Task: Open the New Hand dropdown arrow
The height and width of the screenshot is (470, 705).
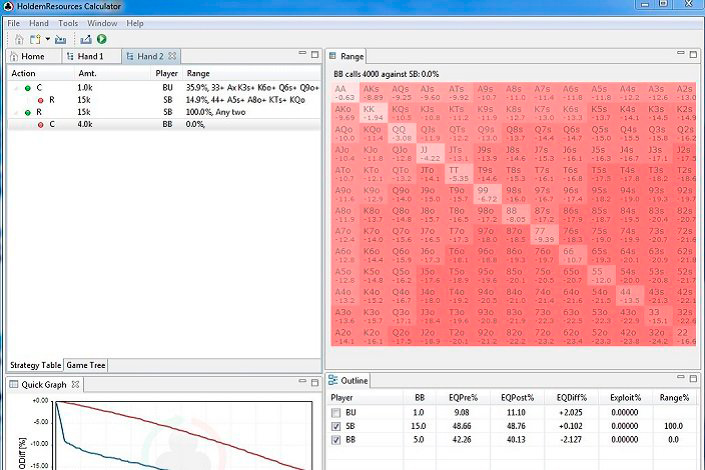Action: (x=45, y=39)
